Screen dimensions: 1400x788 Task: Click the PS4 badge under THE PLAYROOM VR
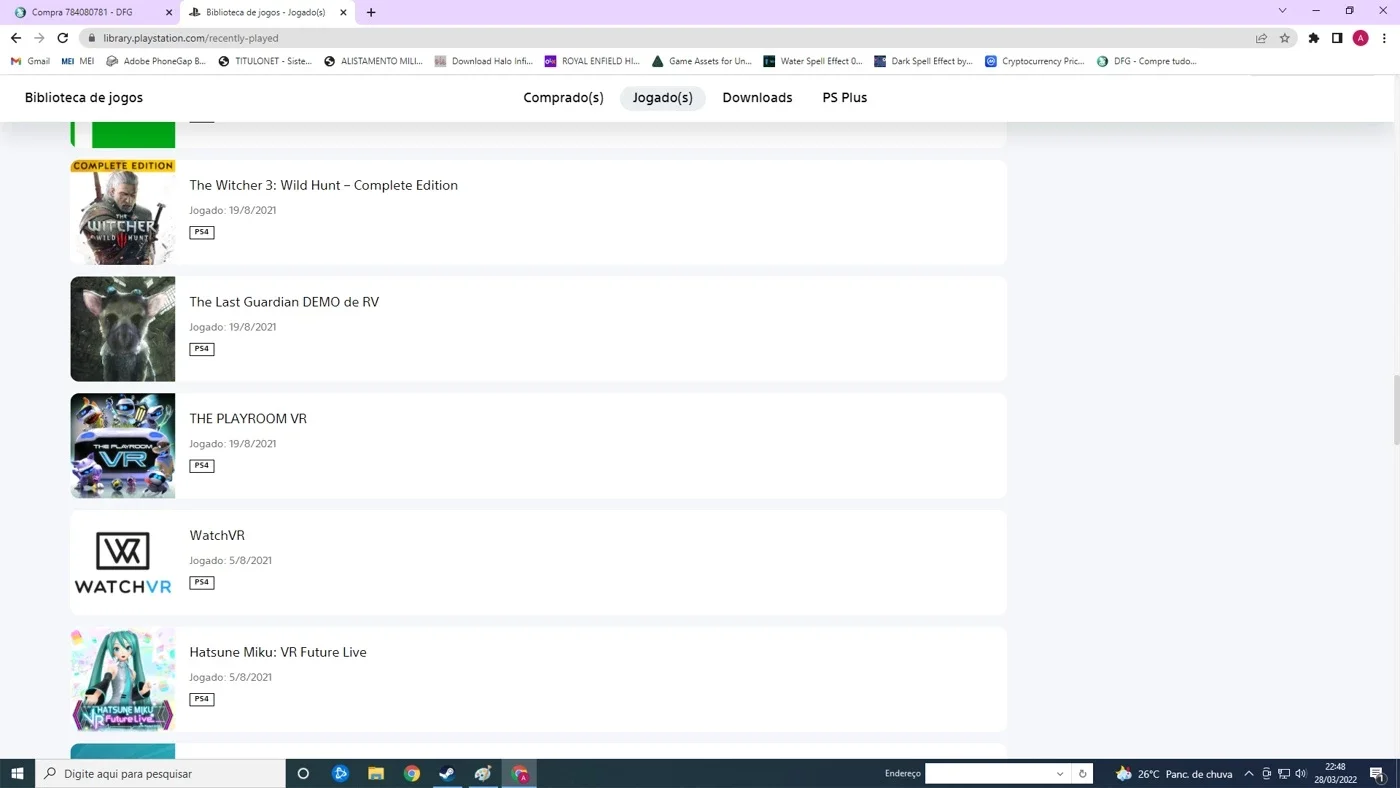coord(202,465)
